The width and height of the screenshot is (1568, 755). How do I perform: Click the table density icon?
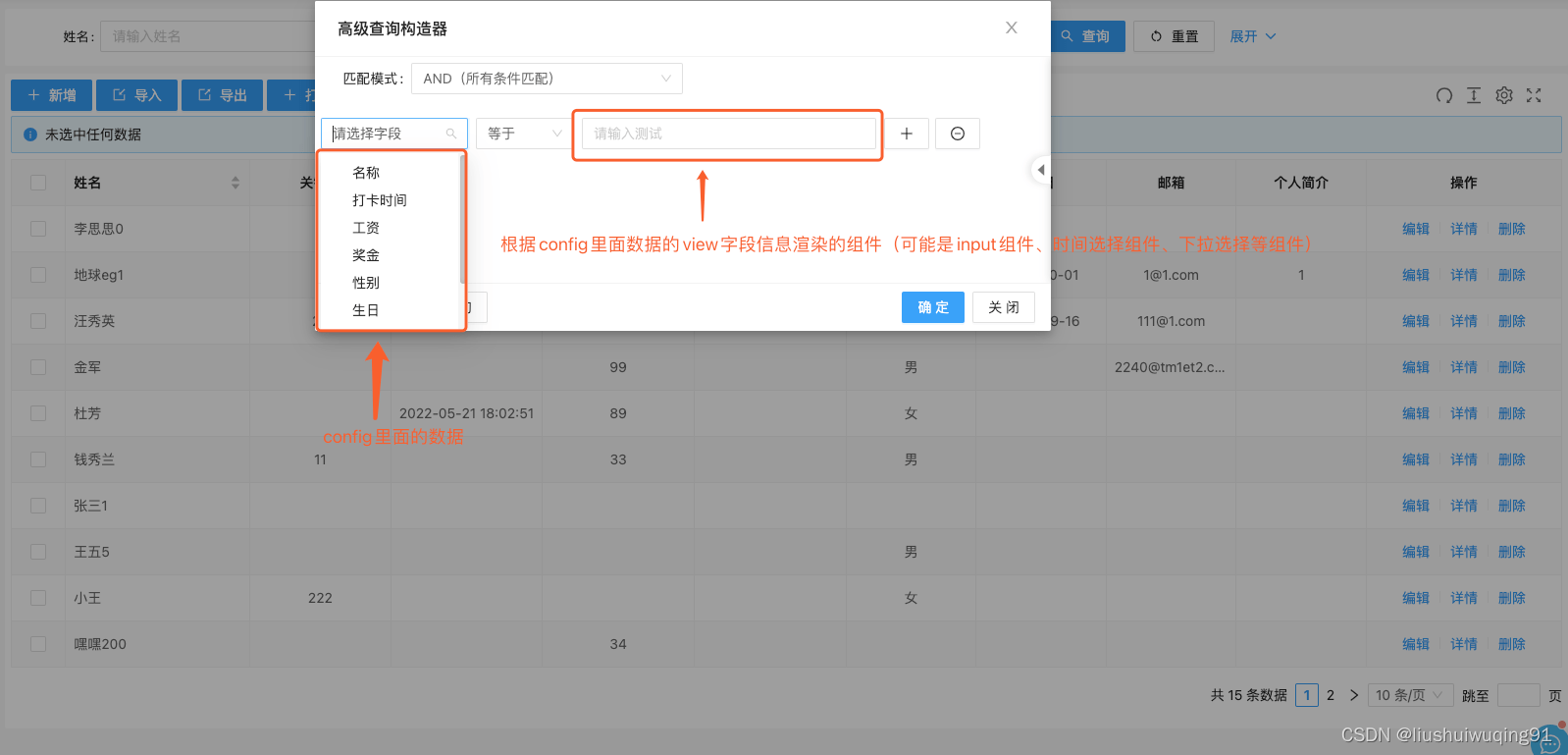pos(1474,95)
